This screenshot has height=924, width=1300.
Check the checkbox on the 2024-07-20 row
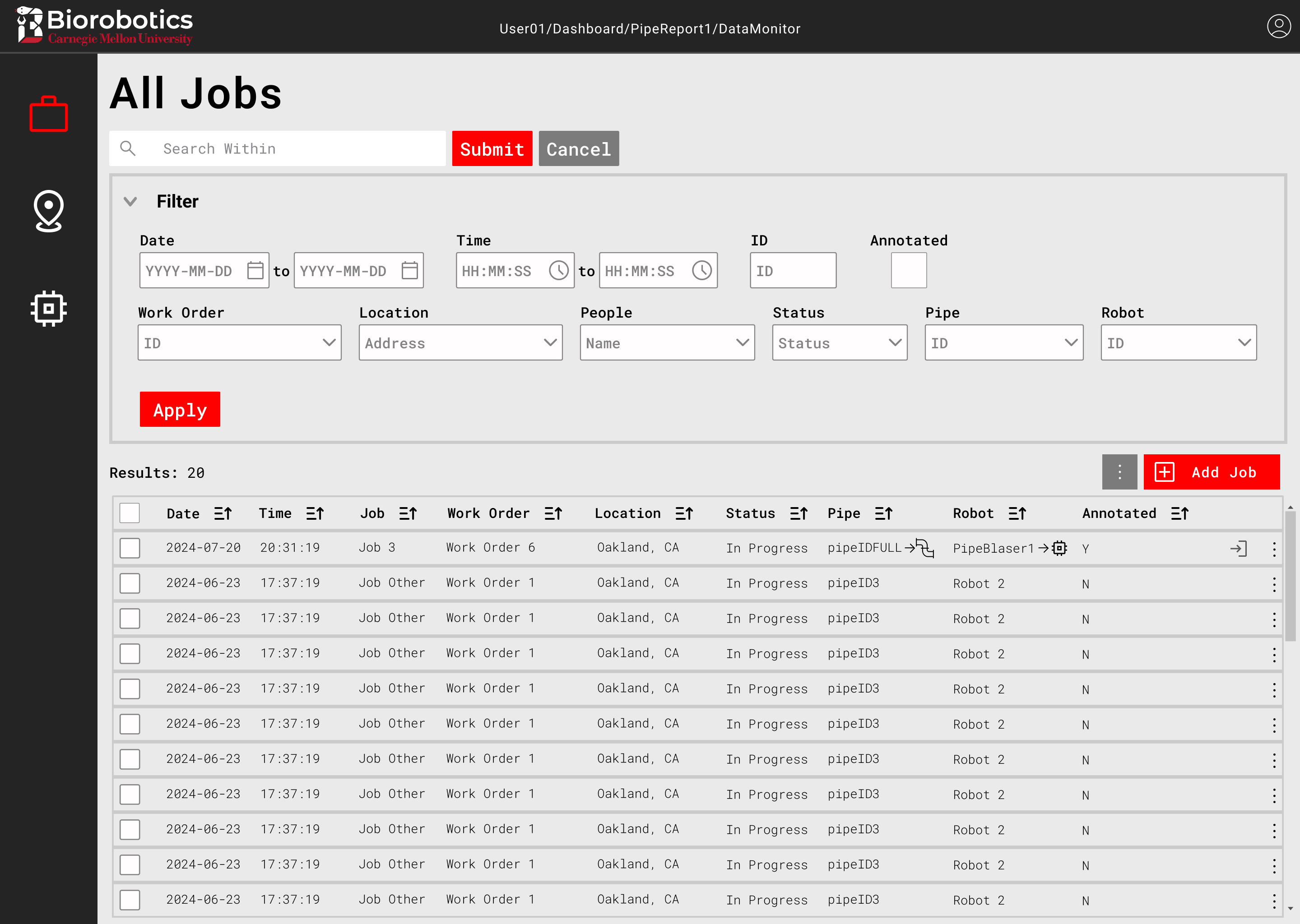(129, 548)
